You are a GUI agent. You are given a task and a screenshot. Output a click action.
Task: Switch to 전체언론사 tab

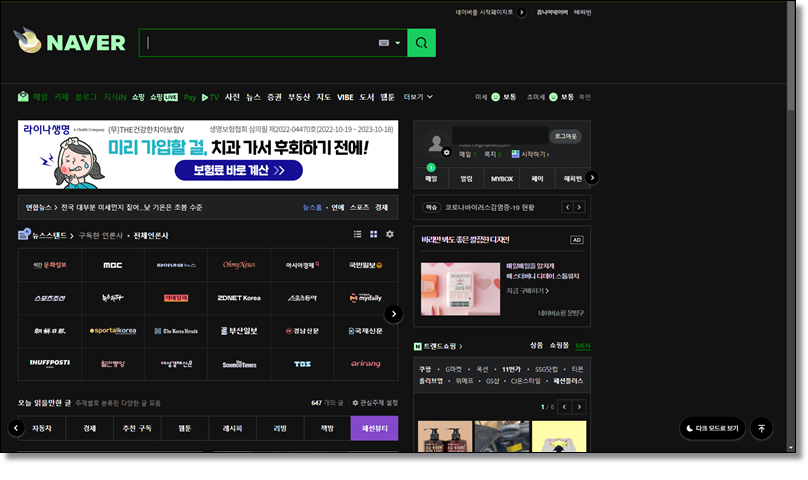(151, 236)
